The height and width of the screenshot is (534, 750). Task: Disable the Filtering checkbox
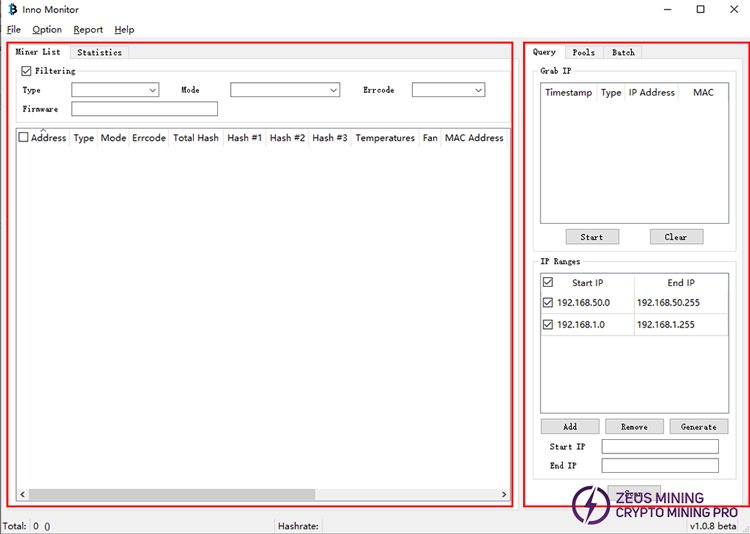[27, 71]
